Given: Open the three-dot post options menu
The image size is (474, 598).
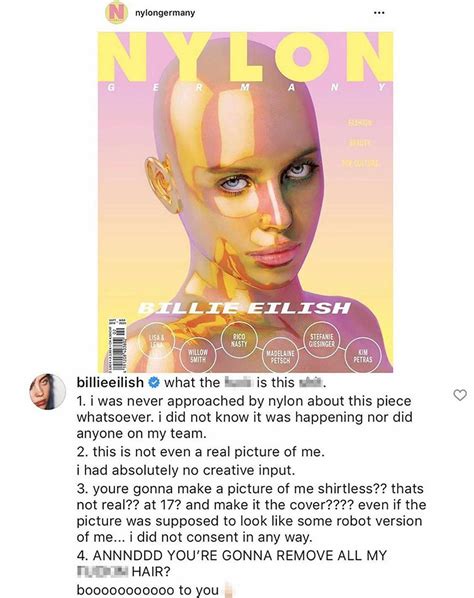Looking at the screenshot, I should pyautogui.click(x=379, y=13).
